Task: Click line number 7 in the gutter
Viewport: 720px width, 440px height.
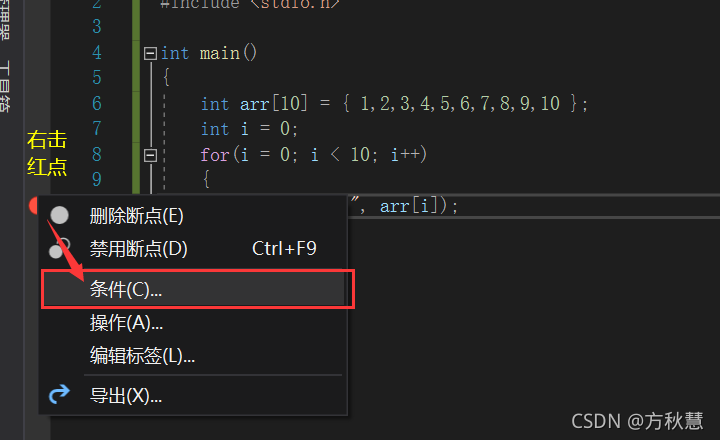Action: tap(96, 128)
